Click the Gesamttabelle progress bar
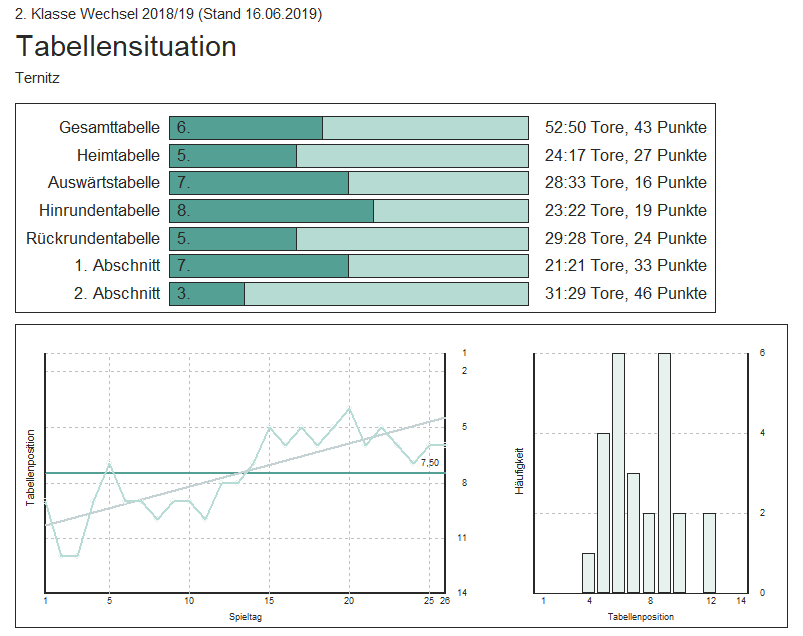The width and height of the screenshot is (803, 636). point(348,128)
